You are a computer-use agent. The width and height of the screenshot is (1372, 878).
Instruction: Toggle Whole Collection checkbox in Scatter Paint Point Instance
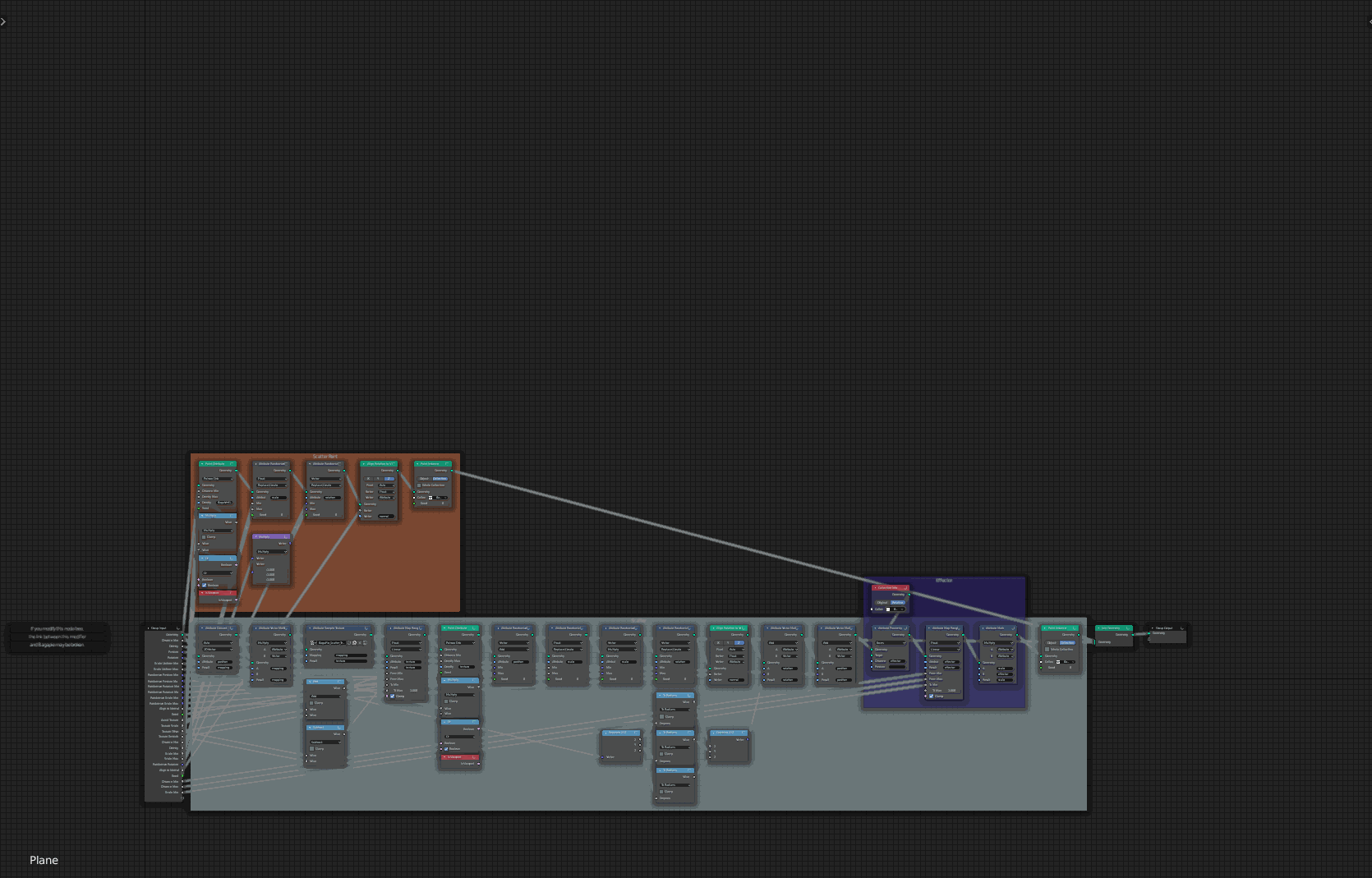click(419, 485)
